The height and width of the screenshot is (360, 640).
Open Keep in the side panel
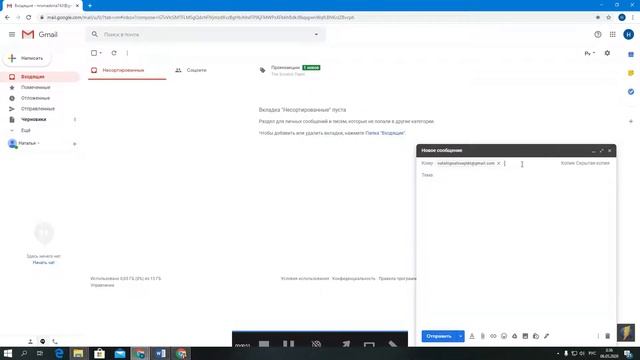click(631, 73)
